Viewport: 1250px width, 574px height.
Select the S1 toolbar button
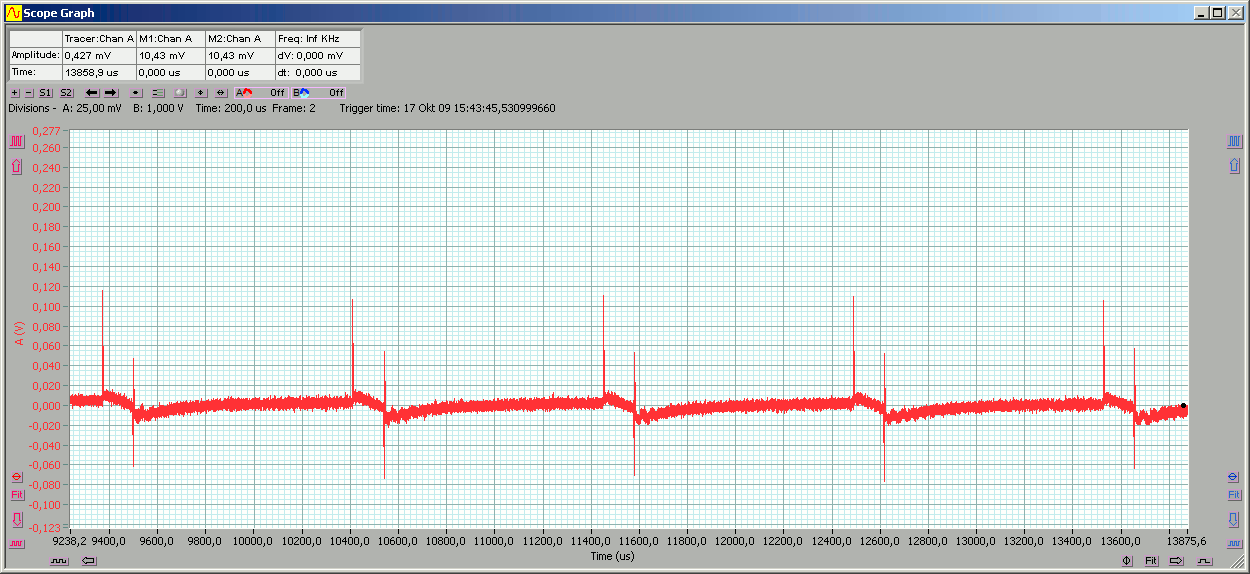coord(45,93)
